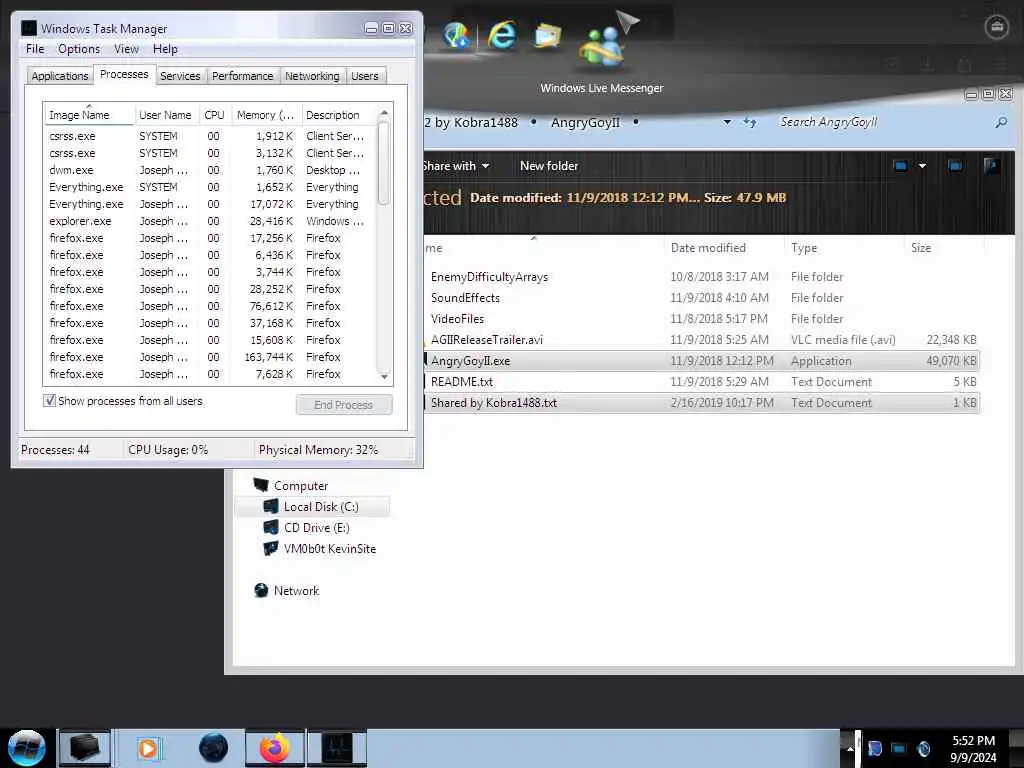The width and height of the screenshot is (1024, 768).
Task: Launch Internet Explorer from the dock
Action: 502,35
